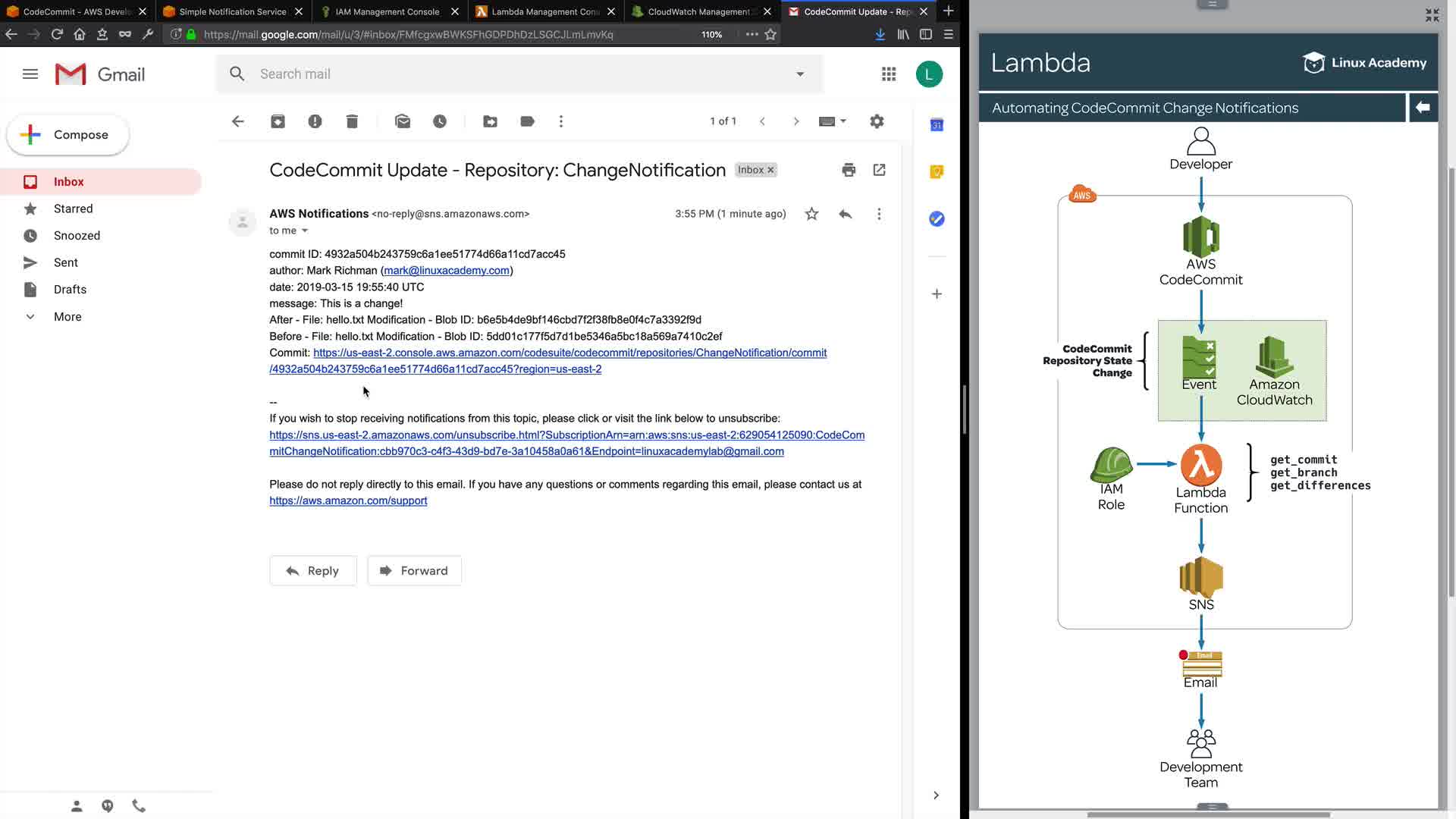Open the Labels icon
The image size is (1456, 819).
[x=527, y=121]
